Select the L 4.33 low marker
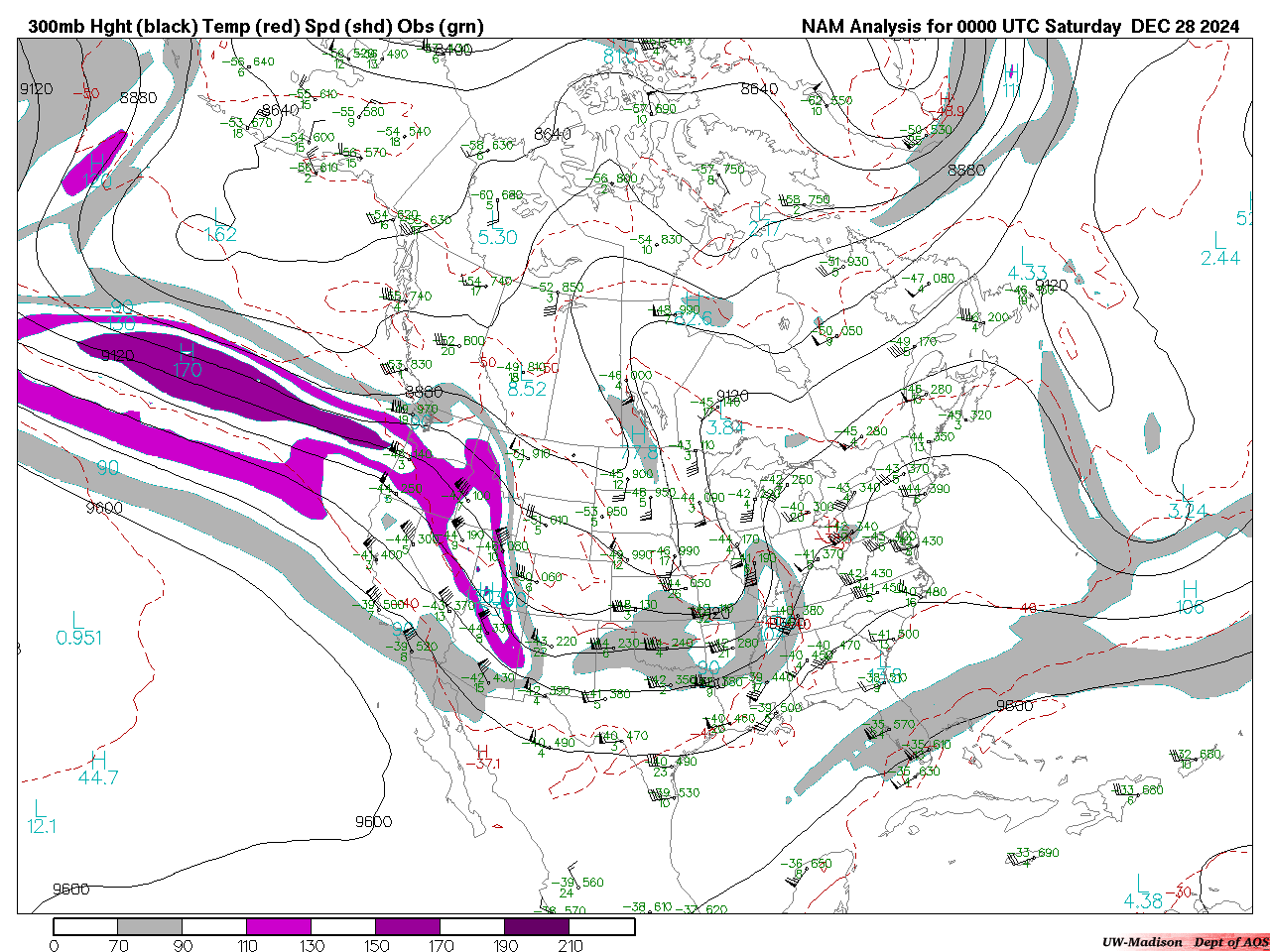Screen dimensions: 1270x952 [1027, 264]
